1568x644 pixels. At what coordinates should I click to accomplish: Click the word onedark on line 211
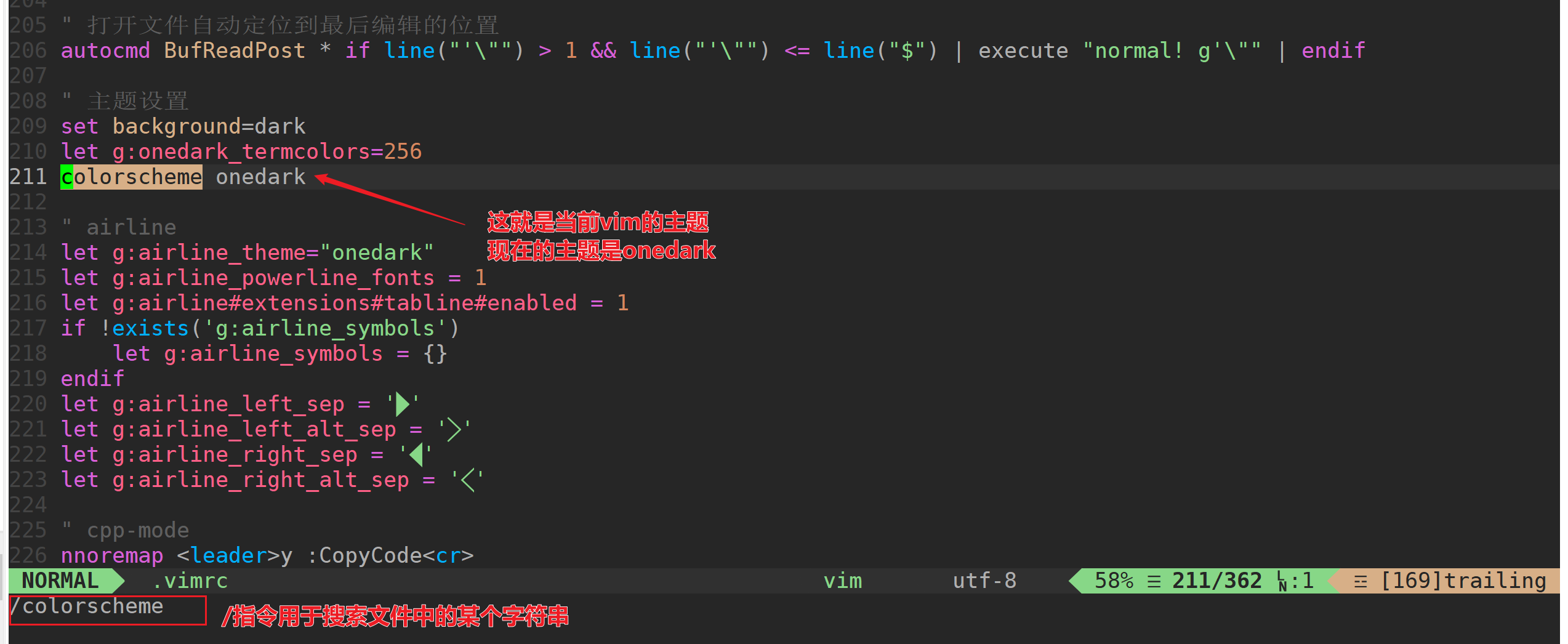click(260, 177)
